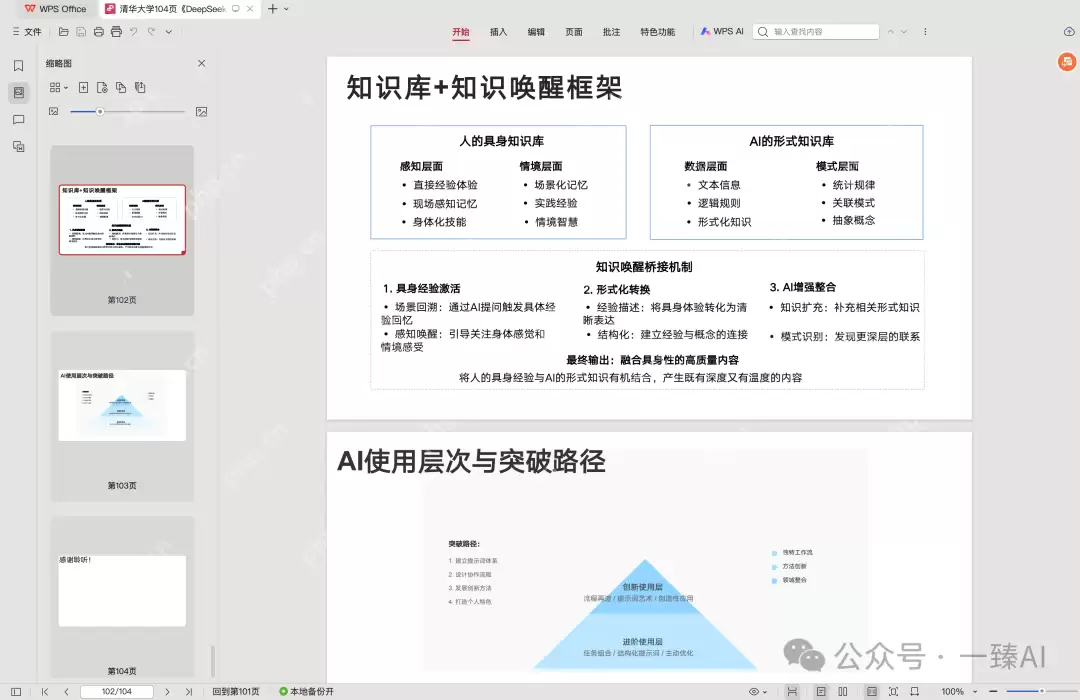Switch to the 插入 ribbon tab
This screenshot has height=700, width=1080.
(498, 31)
